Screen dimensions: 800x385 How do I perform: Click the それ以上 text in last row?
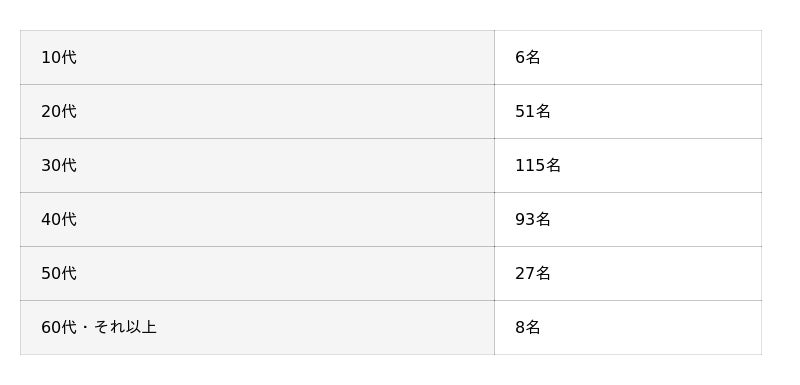[126, 327]
